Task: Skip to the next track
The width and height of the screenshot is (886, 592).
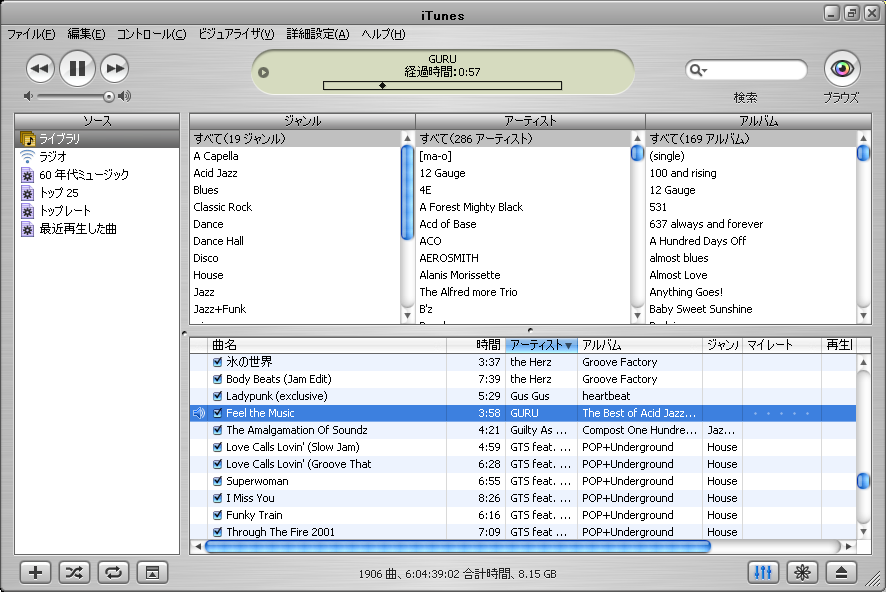Action: tap(115, 68)
